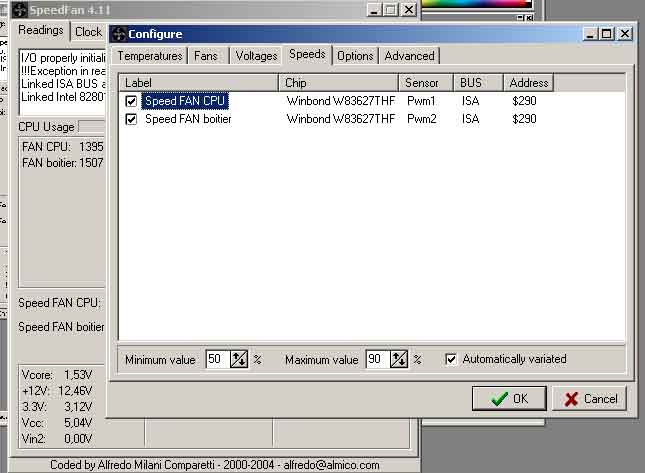Close the Configure dialog with X
The width and height of the screenshot is (645, 473).
625,34
